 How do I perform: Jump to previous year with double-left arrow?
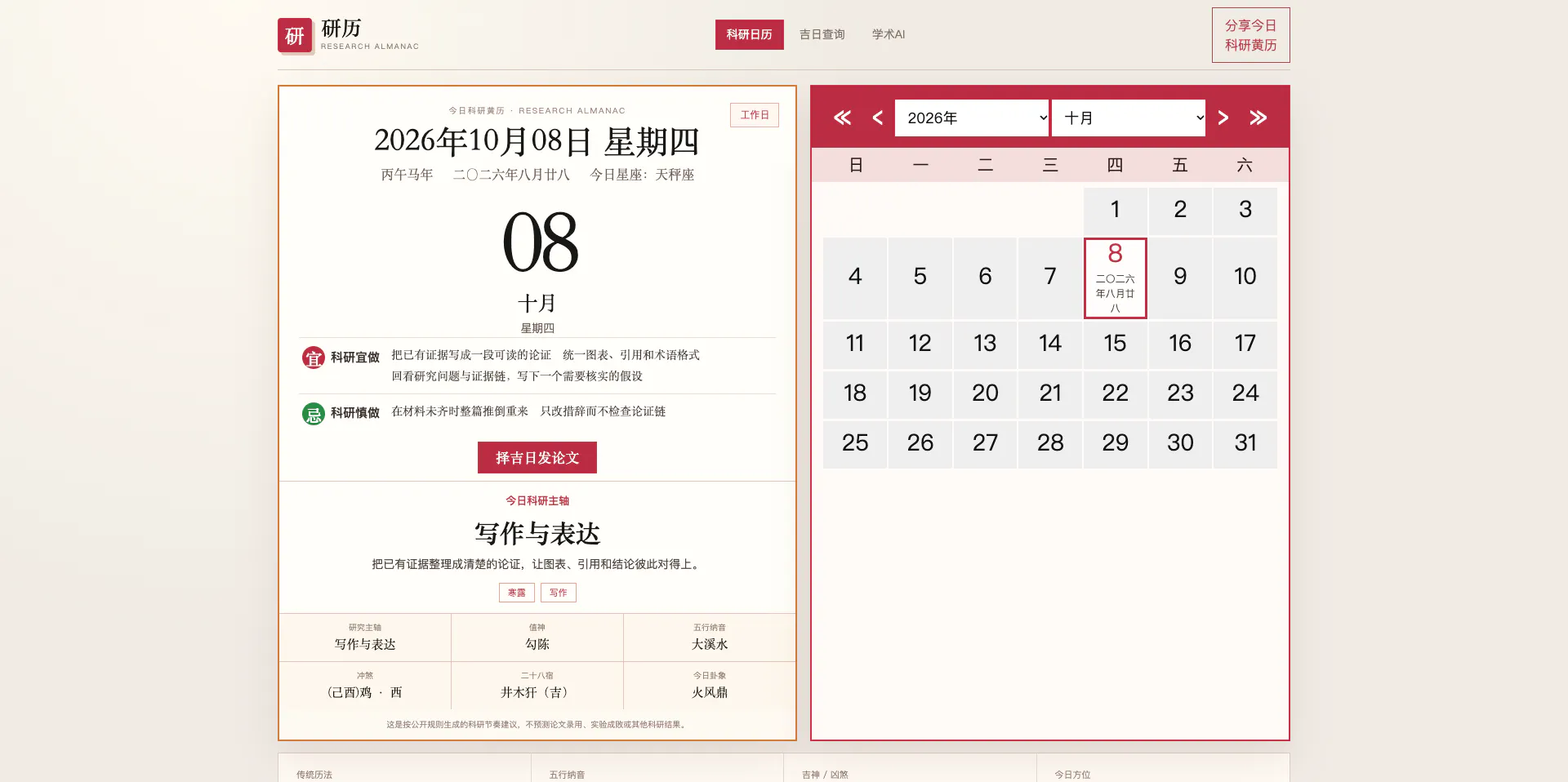[x=842, y=118]
